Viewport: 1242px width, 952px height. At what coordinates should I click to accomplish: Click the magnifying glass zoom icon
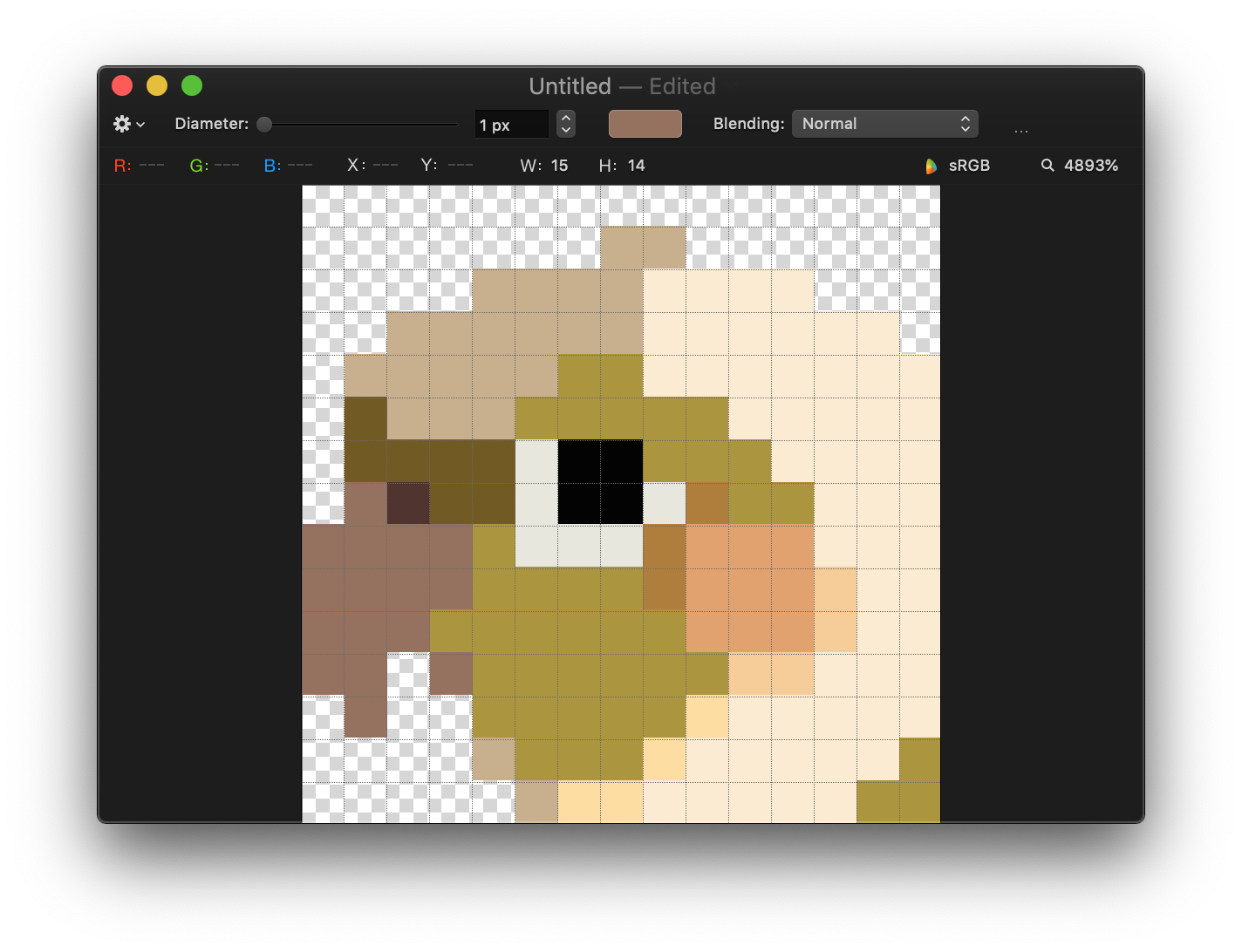(x=1048, y=165)
